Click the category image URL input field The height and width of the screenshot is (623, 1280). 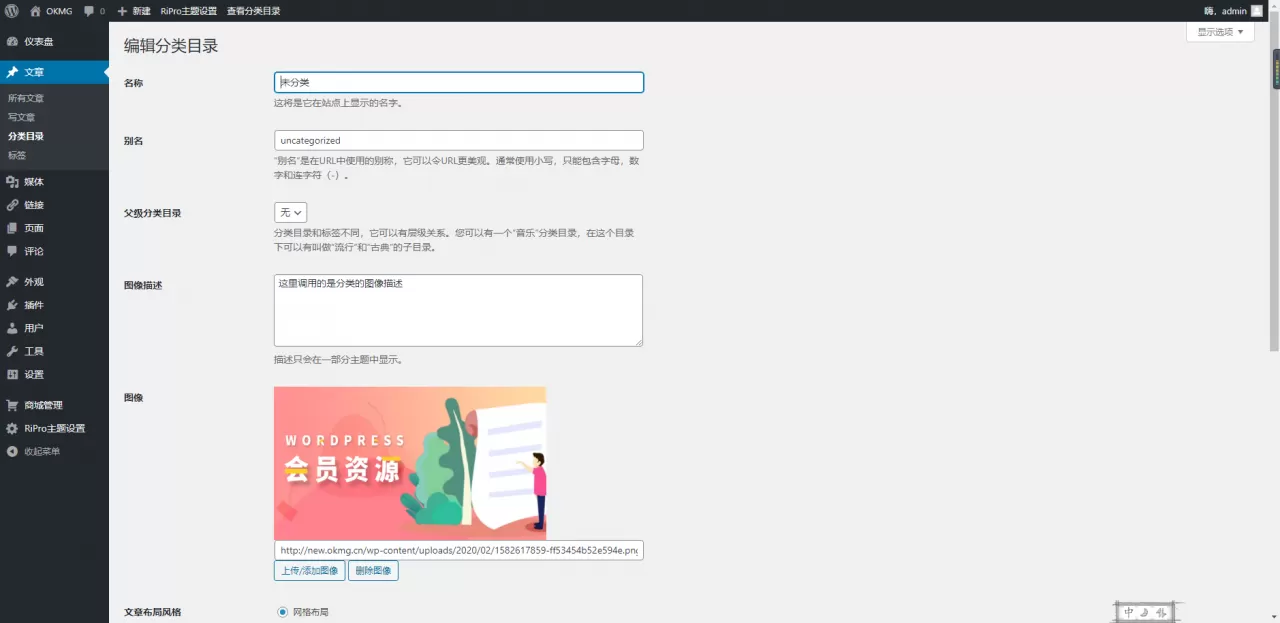click(x=458, y=550)
